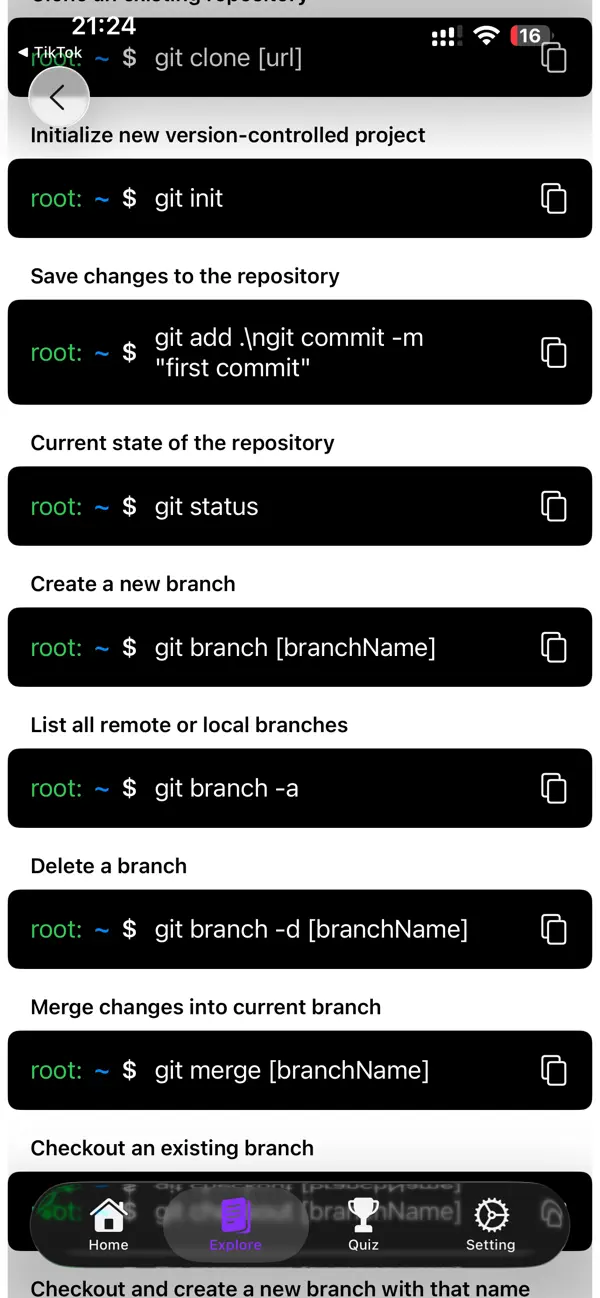The image size is (600, 1298).
Task: Select the Explore tab
Action: point(235,1225)
